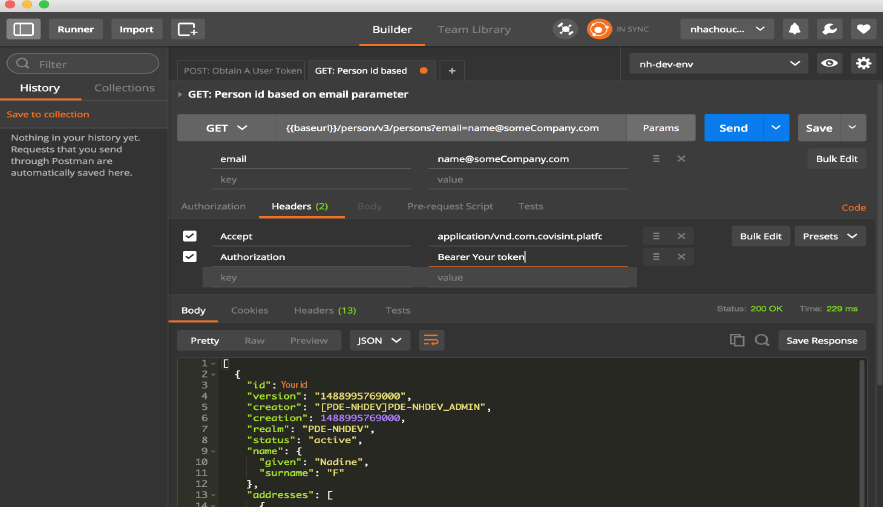Switch to the Collections tab
The width and height of the screenshot is (883, 511).
[x=124, y=88]
